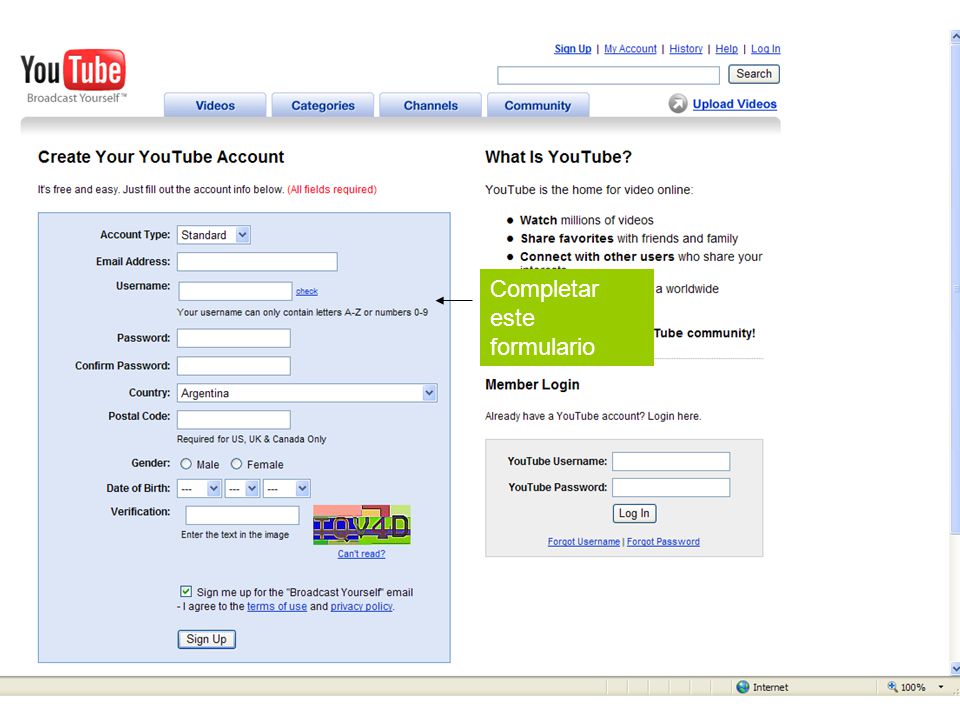Uncheck the Broadcast Yourself email signup
This screenshot has height=720, width=960.
(x=186, y=591)
